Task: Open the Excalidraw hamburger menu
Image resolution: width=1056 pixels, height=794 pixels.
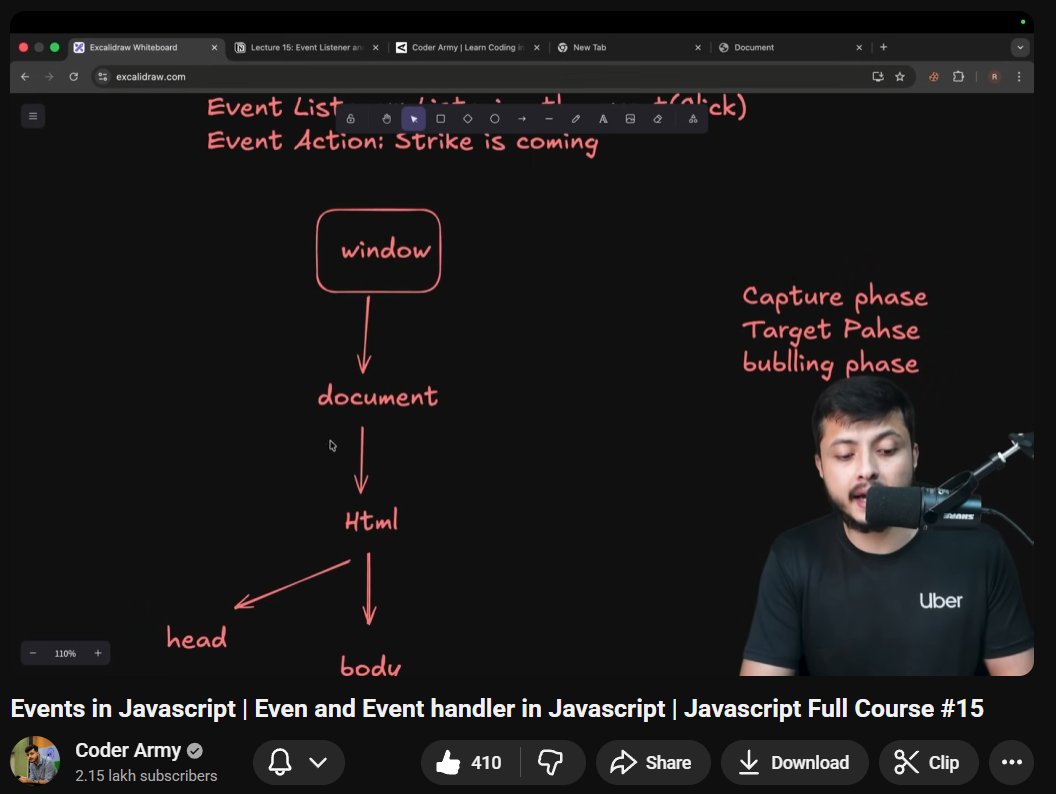Action: (x=33, y=116)
